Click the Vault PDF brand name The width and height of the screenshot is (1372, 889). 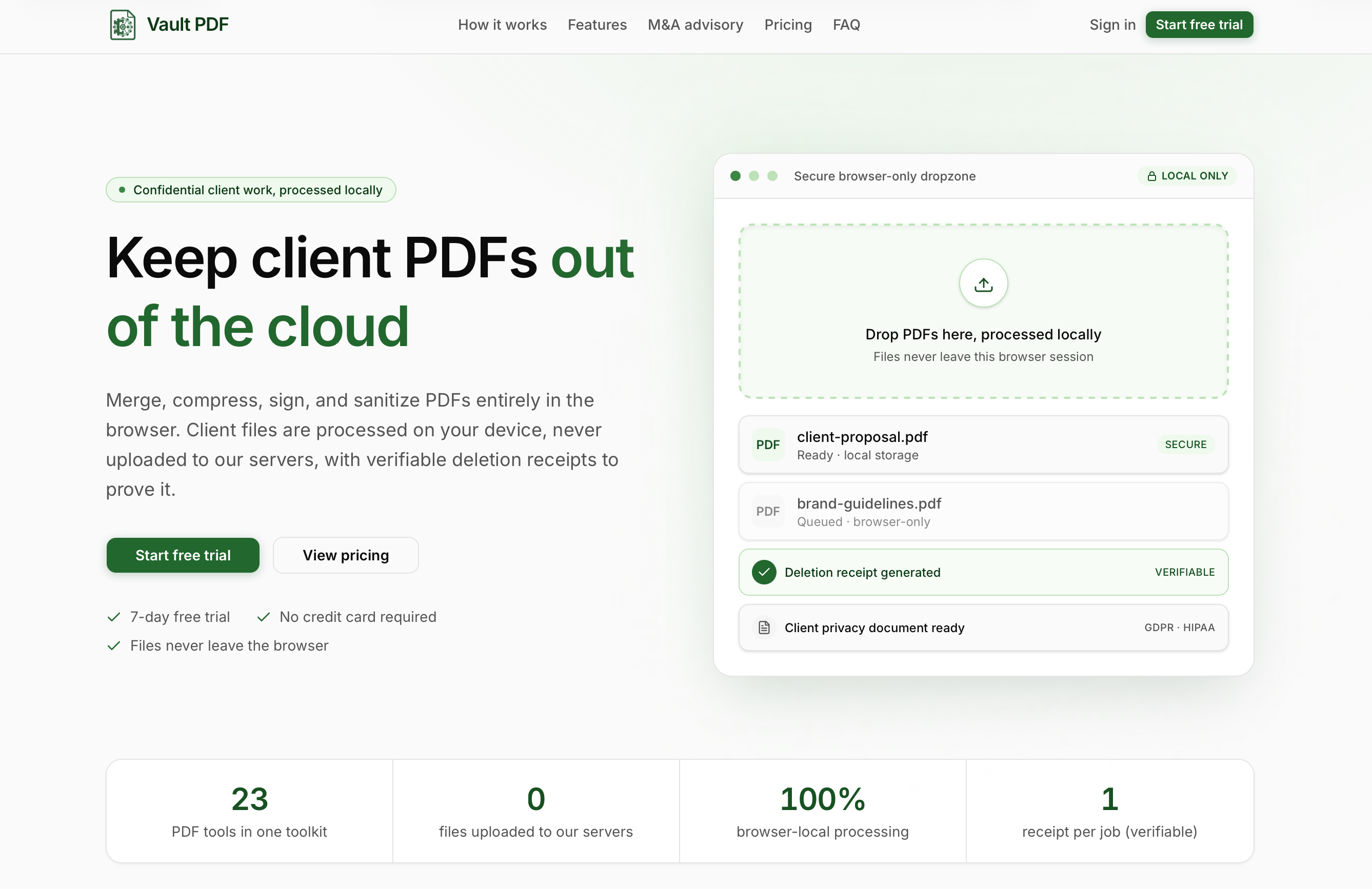pyautogui.click(x=187, y=25)
